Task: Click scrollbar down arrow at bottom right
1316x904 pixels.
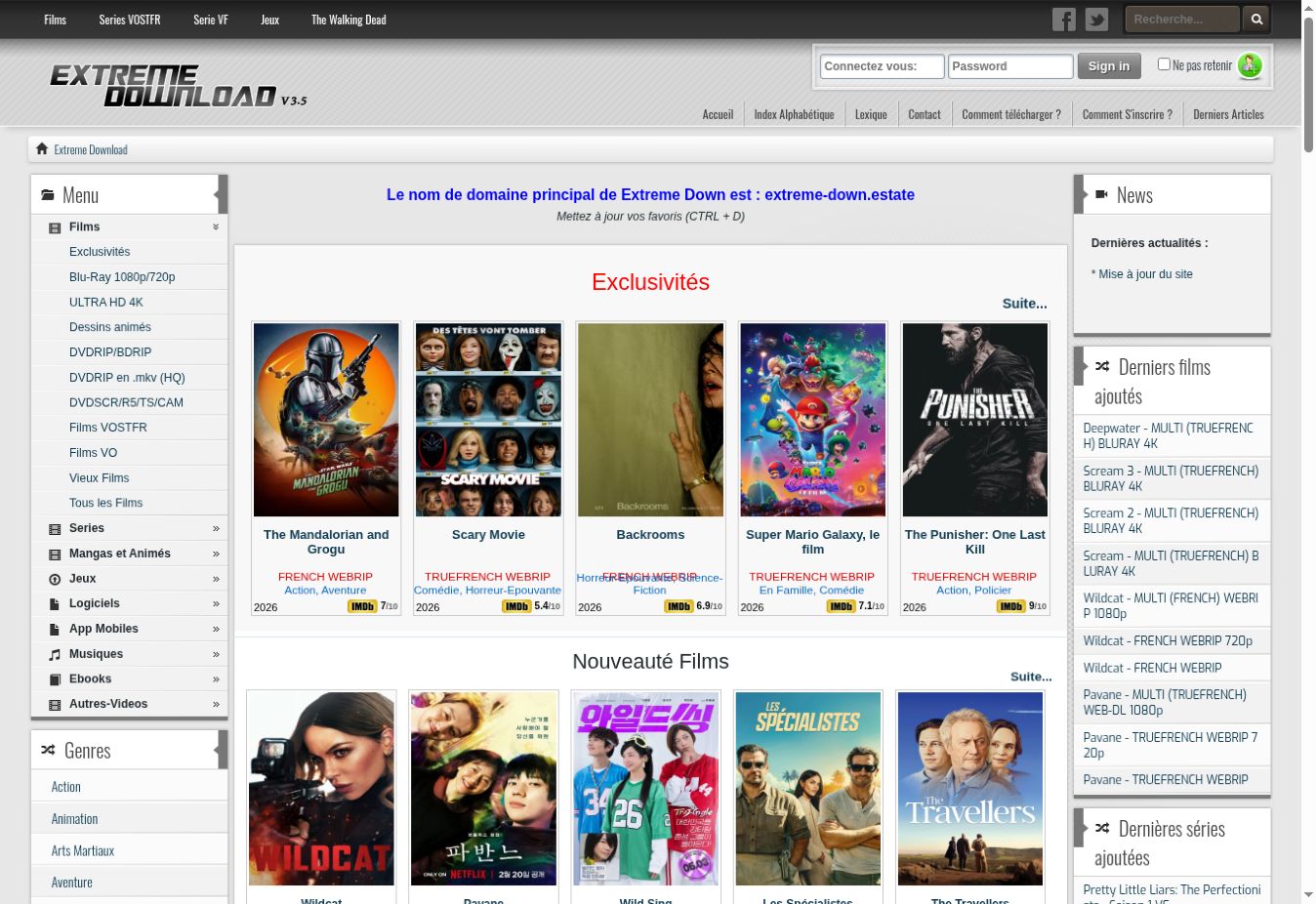Action: click(x=1308, y=894)
